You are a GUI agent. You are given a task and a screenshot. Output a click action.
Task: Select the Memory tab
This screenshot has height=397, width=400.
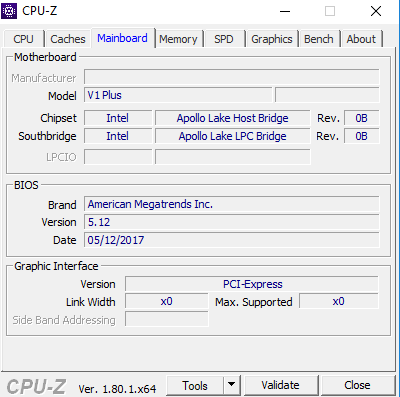pos(178,39)
